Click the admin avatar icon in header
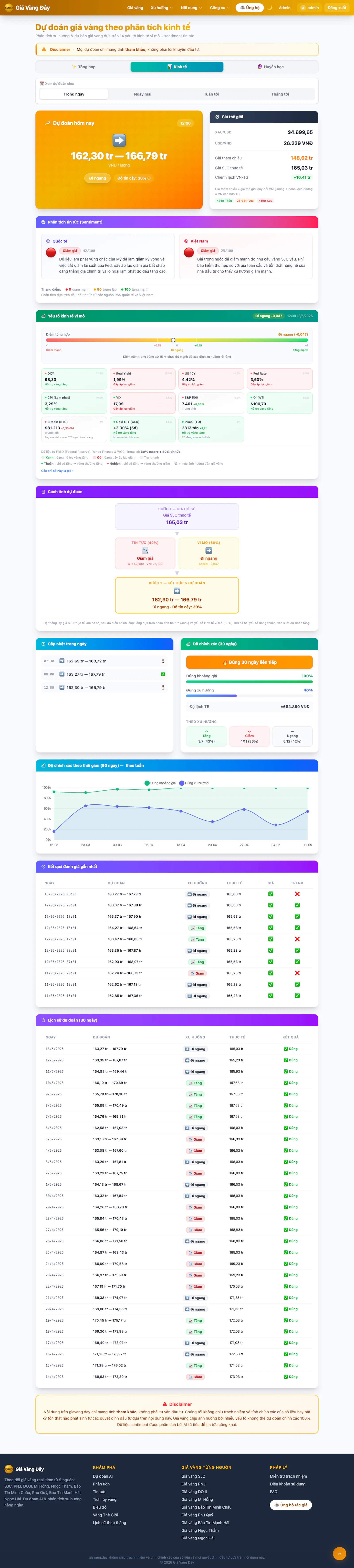Image resolution: width=354 pixels, height=1568 pixels. 303,8
